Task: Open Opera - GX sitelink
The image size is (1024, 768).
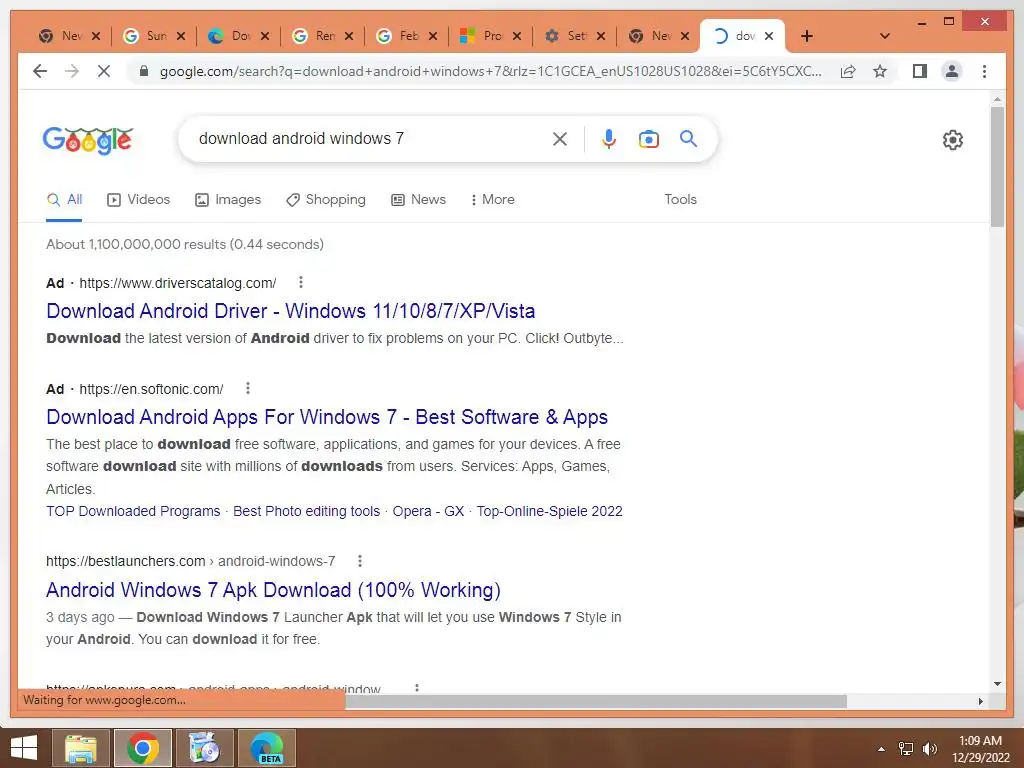Action: [x=428, y=511]
